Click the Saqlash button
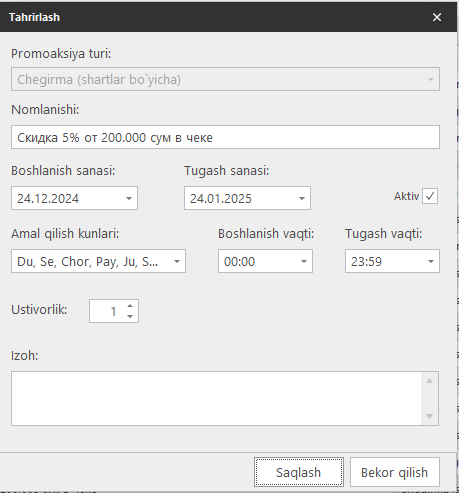Viewport: 459px width, 493px height. tap(299, 472)
